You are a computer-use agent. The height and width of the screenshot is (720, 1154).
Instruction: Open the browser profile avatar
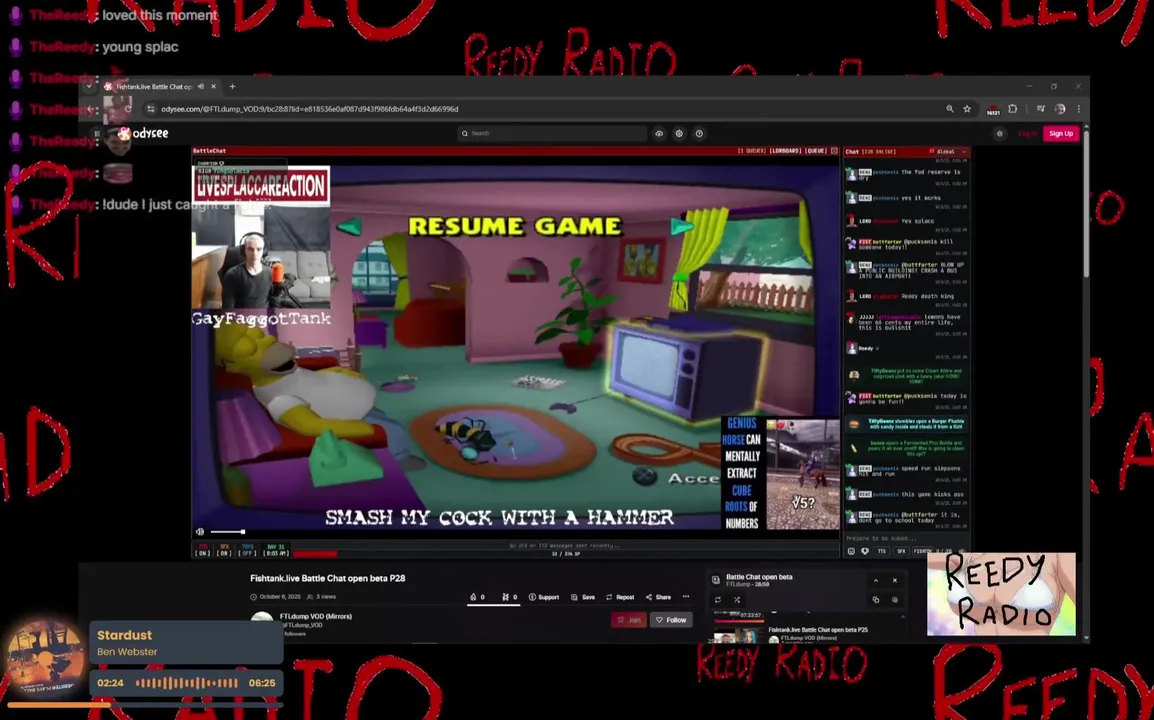click(x=1060, y=109)
